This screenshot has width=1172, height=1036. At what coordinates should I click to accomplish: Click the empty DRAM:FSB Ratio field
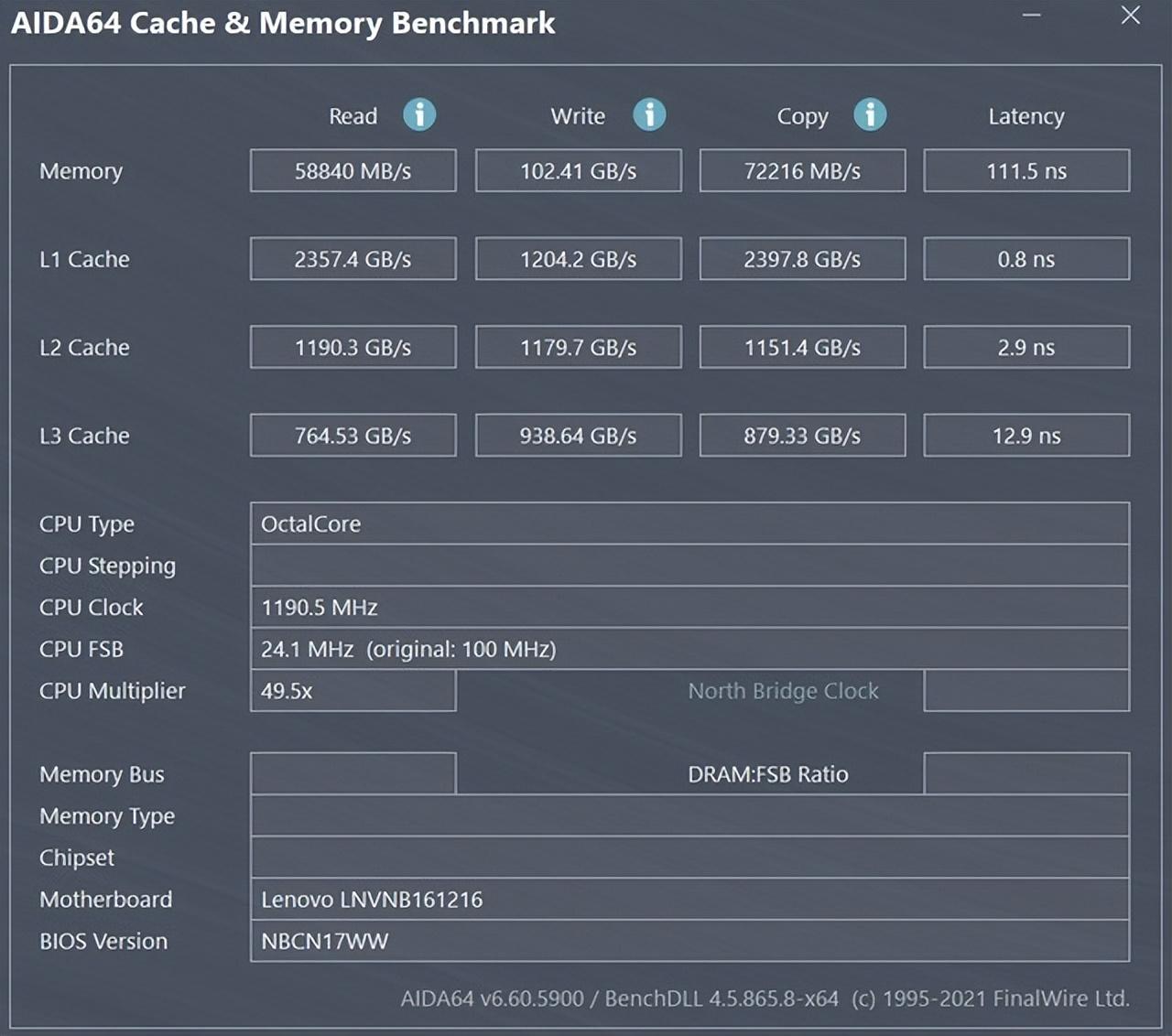pos(1026,774)
